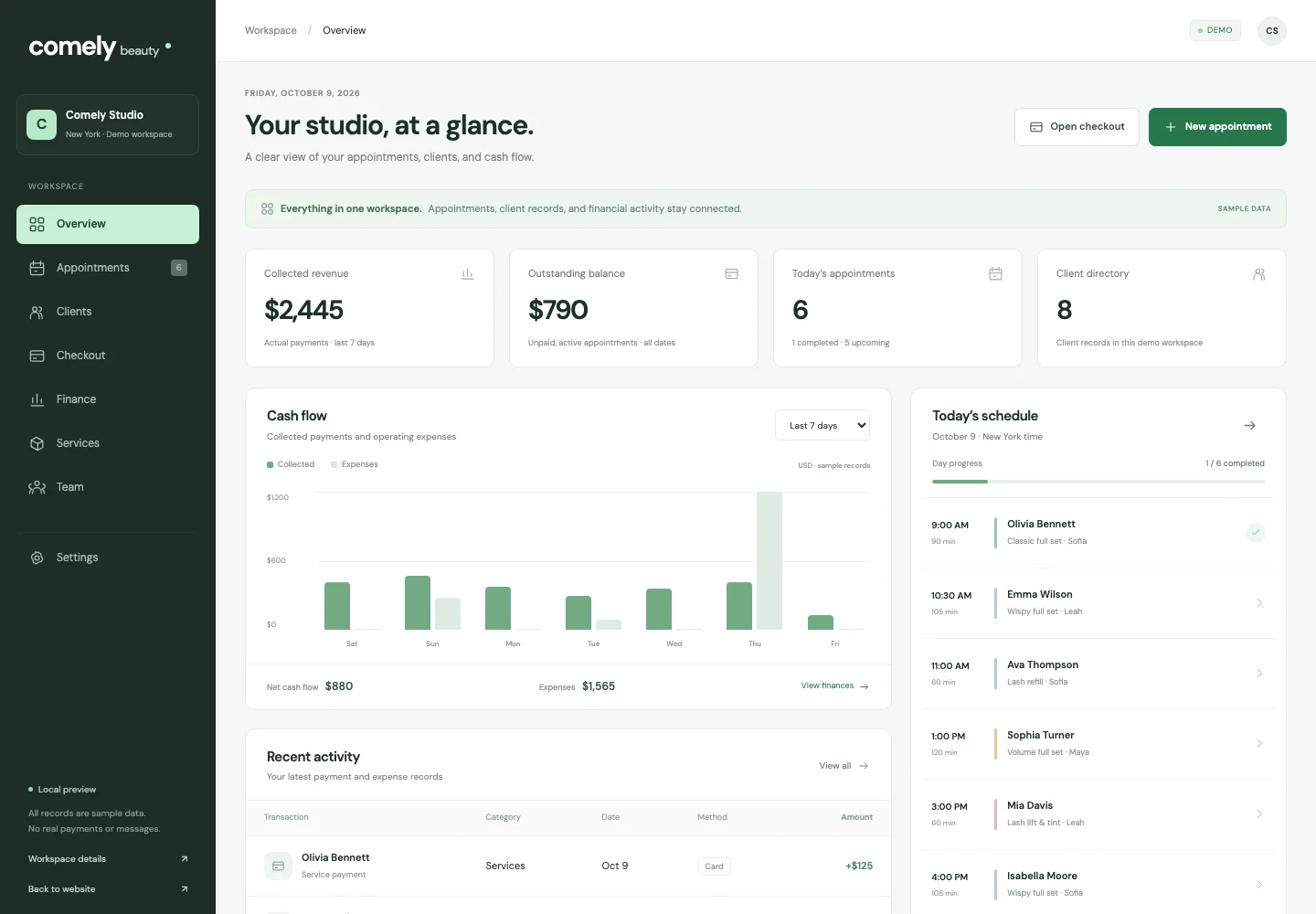Click the DEMO status badge

tap(1215, 31)
